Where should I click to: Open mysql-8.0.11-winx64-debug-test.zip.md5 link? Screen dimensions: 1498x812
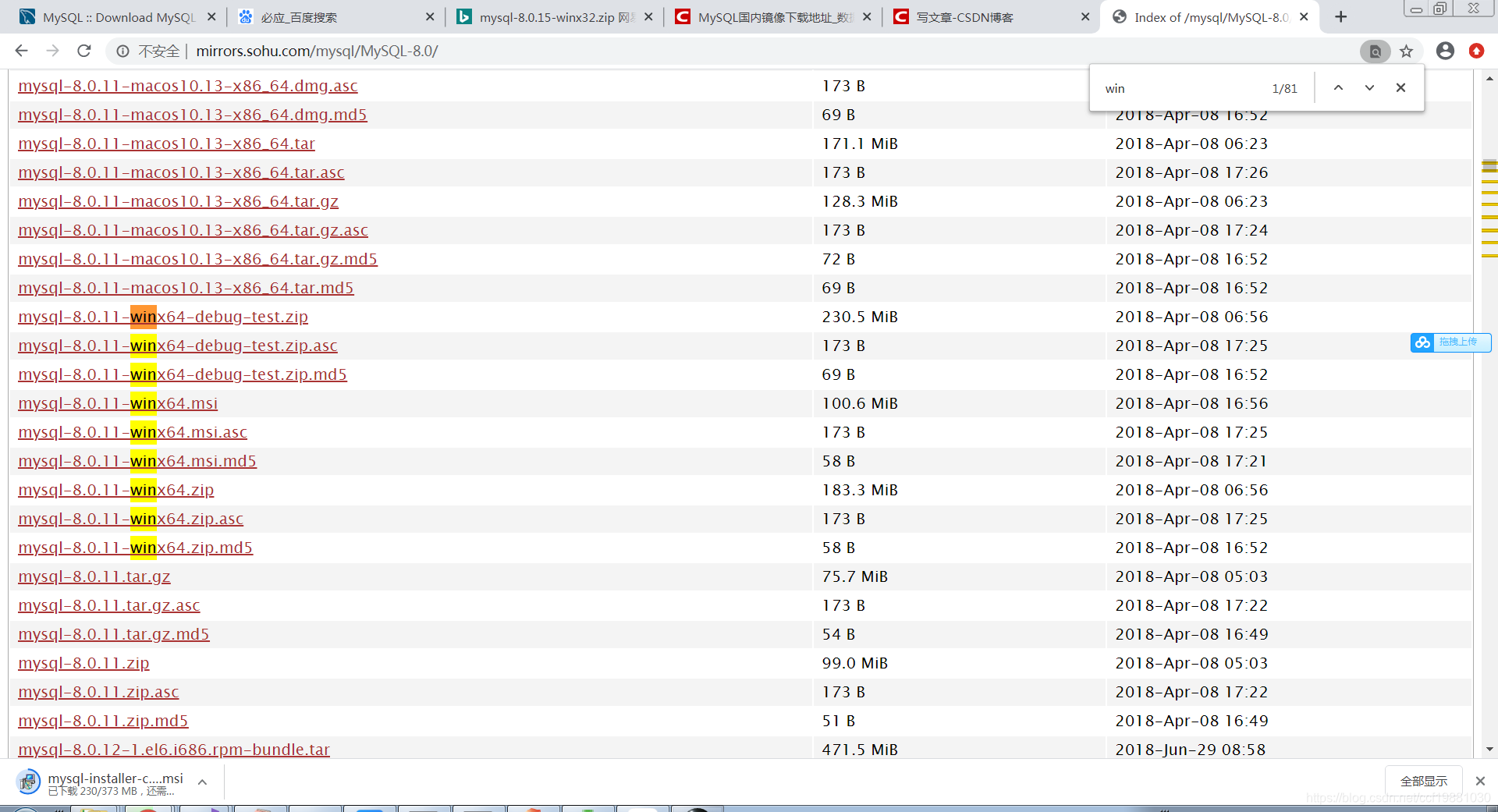tap(183, 374)
